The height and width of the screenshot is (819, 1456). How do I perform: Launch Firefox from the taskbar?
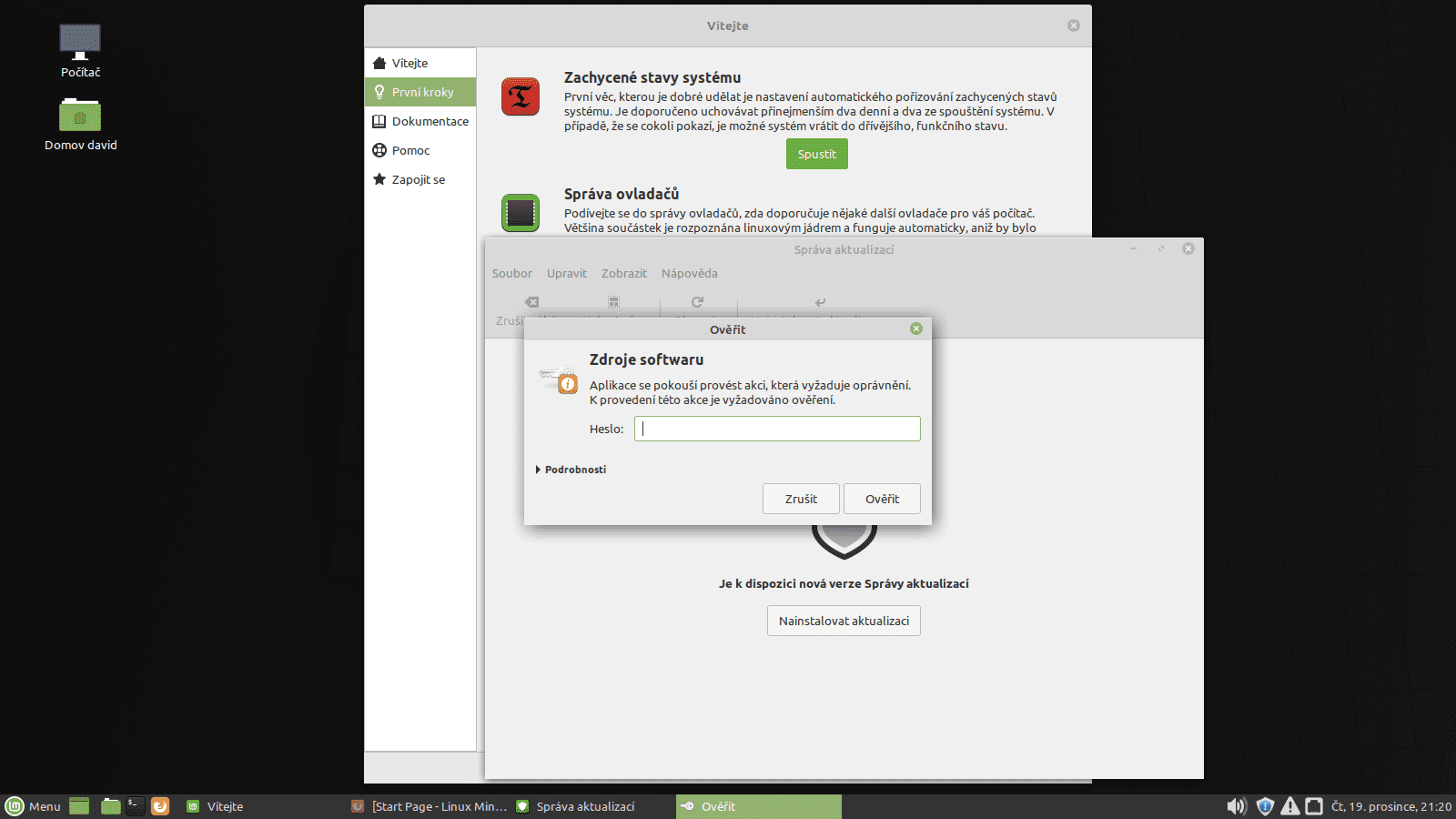click(160, 806)
